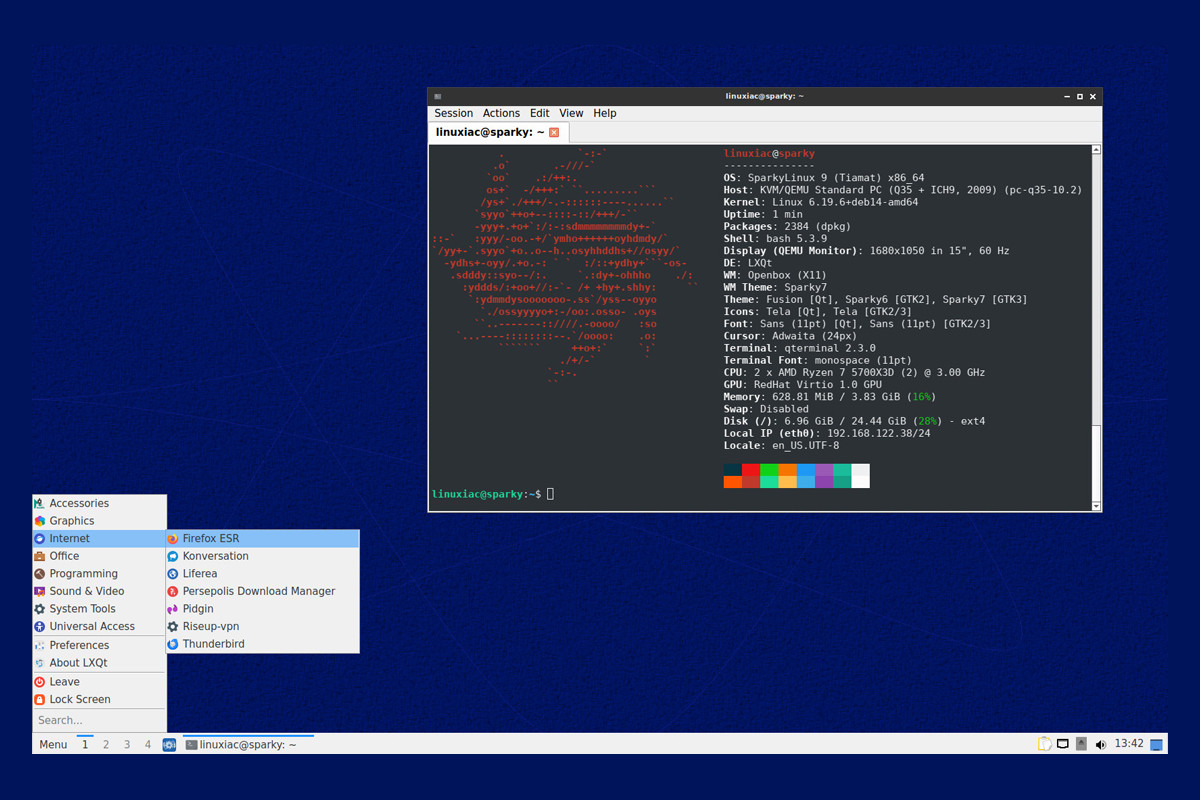Click the 'Local IP (eth0)' line

click(827, 433)
